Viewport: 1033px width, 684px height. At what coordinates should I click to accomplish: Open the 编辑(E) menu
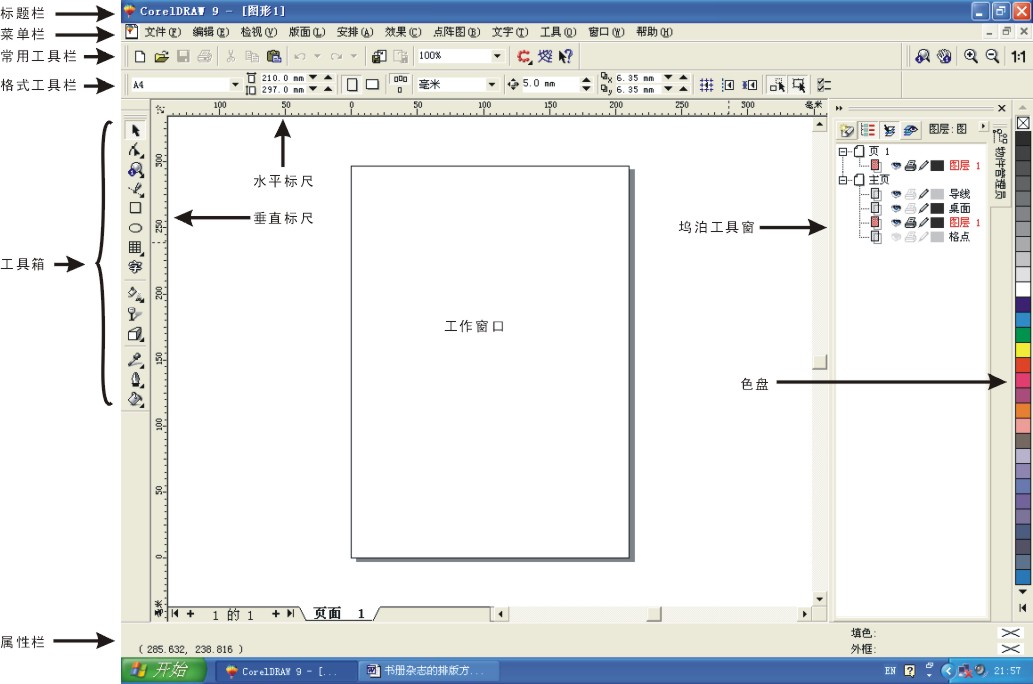(211, 32)
